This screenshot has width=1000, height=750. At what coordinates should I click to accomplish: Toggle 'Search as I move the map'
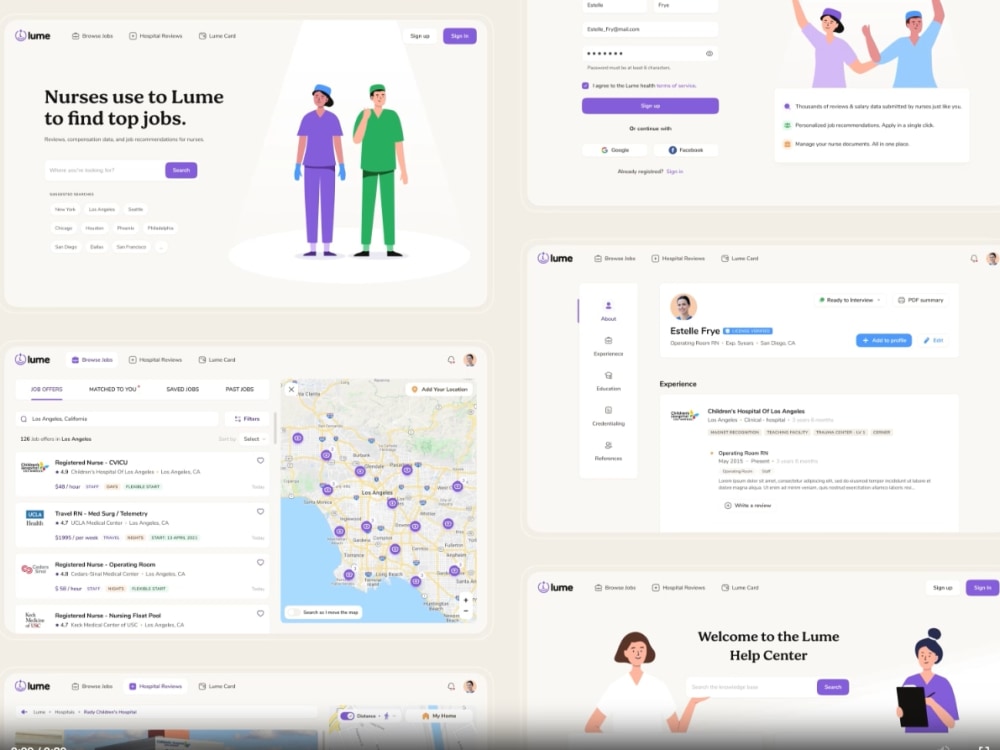(x=293, y=612)
